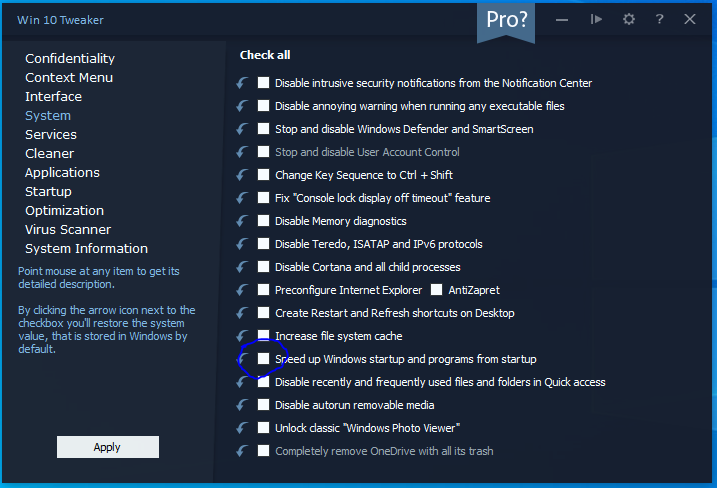Check Disable Teredo, ISATAP and IPv6 protocols

[263, 243]
